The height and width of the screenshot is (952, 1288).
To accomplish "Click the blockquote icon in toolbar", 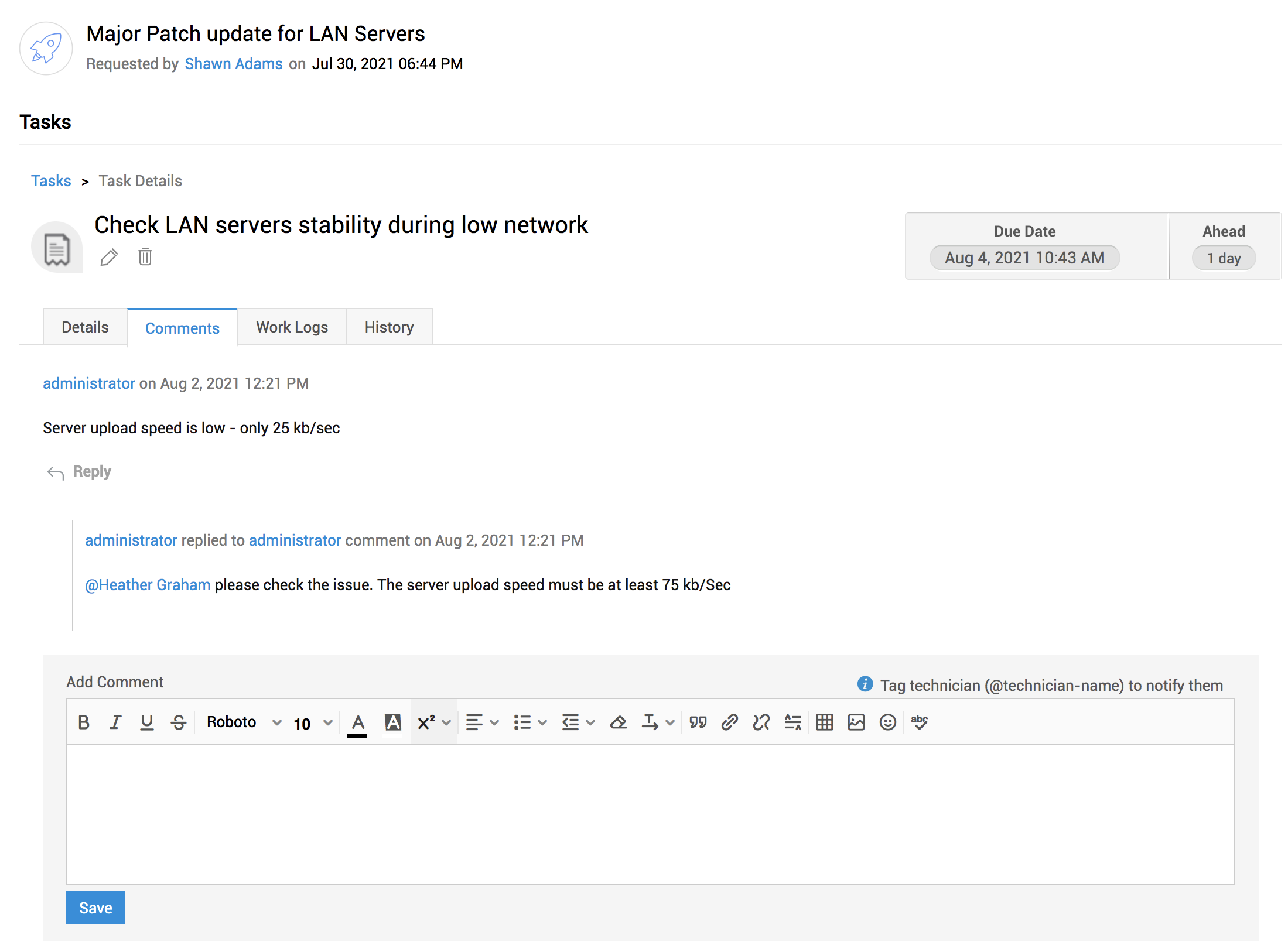I will 698,722.
